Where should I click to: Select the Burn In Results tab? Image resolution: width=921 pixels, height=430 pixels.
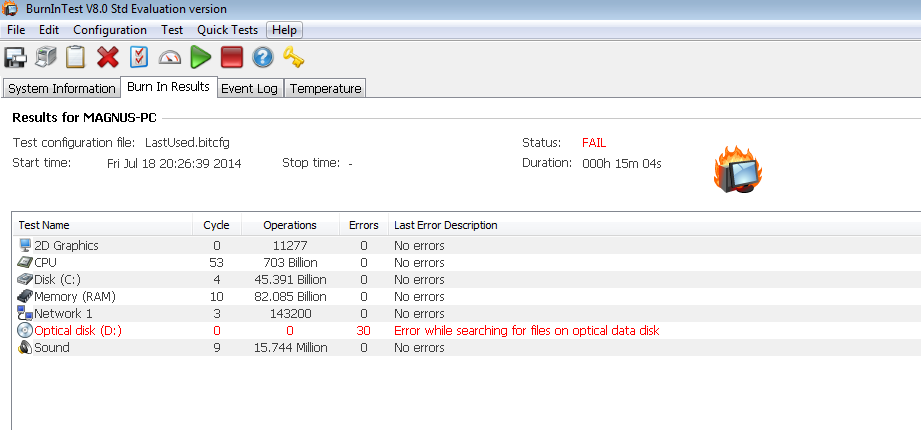pyautogui.click(x=169, y=87)
